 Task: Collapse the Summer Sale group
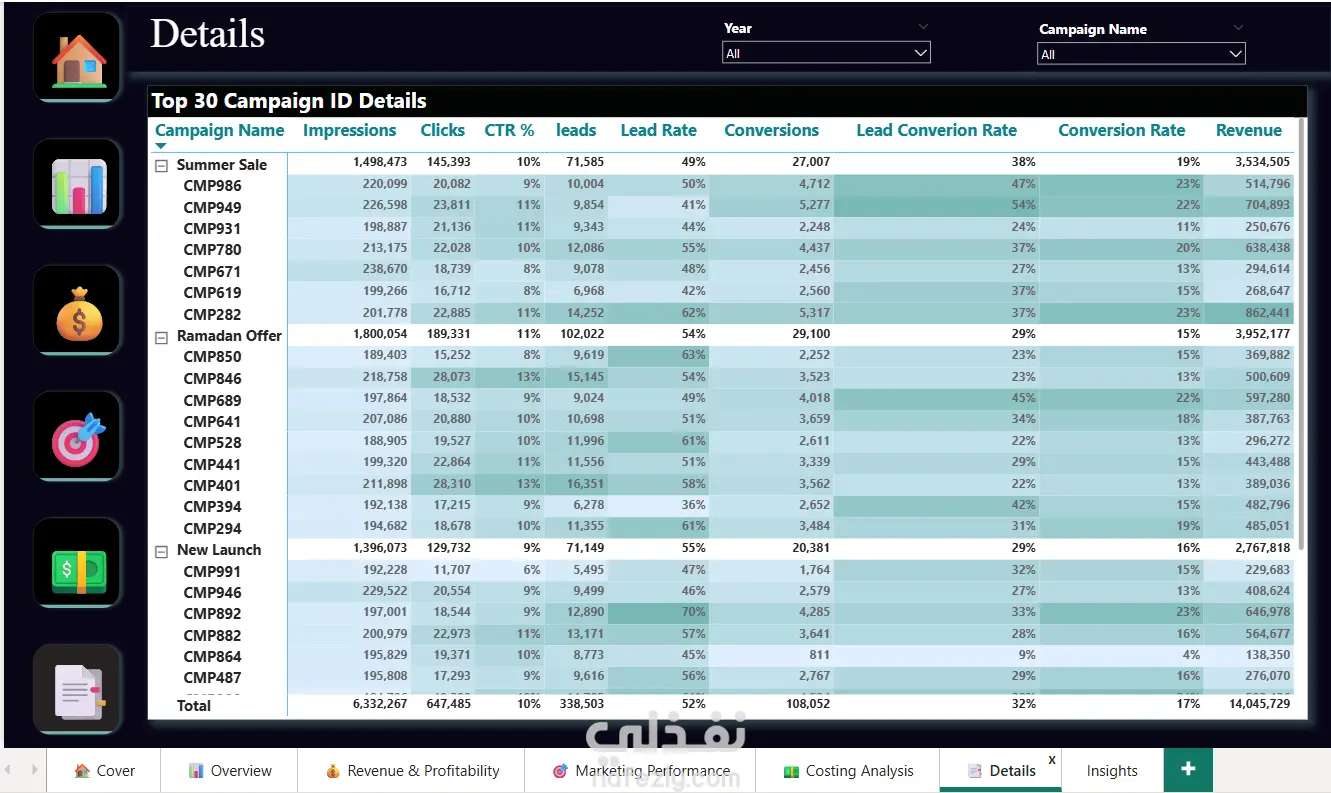point(161,166)
